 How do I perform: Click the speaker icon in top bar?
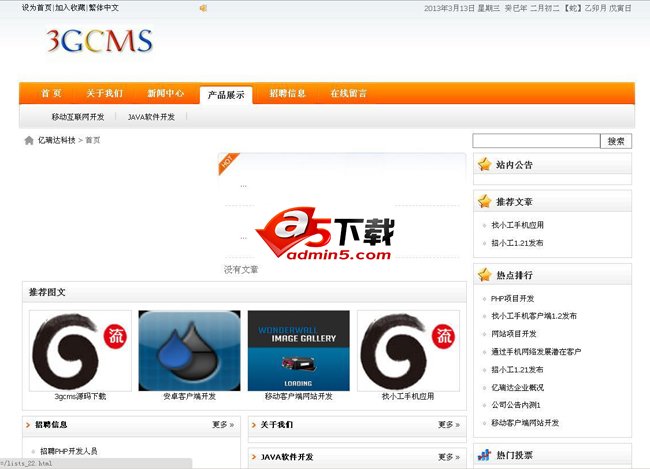click(x=203, y=8)
